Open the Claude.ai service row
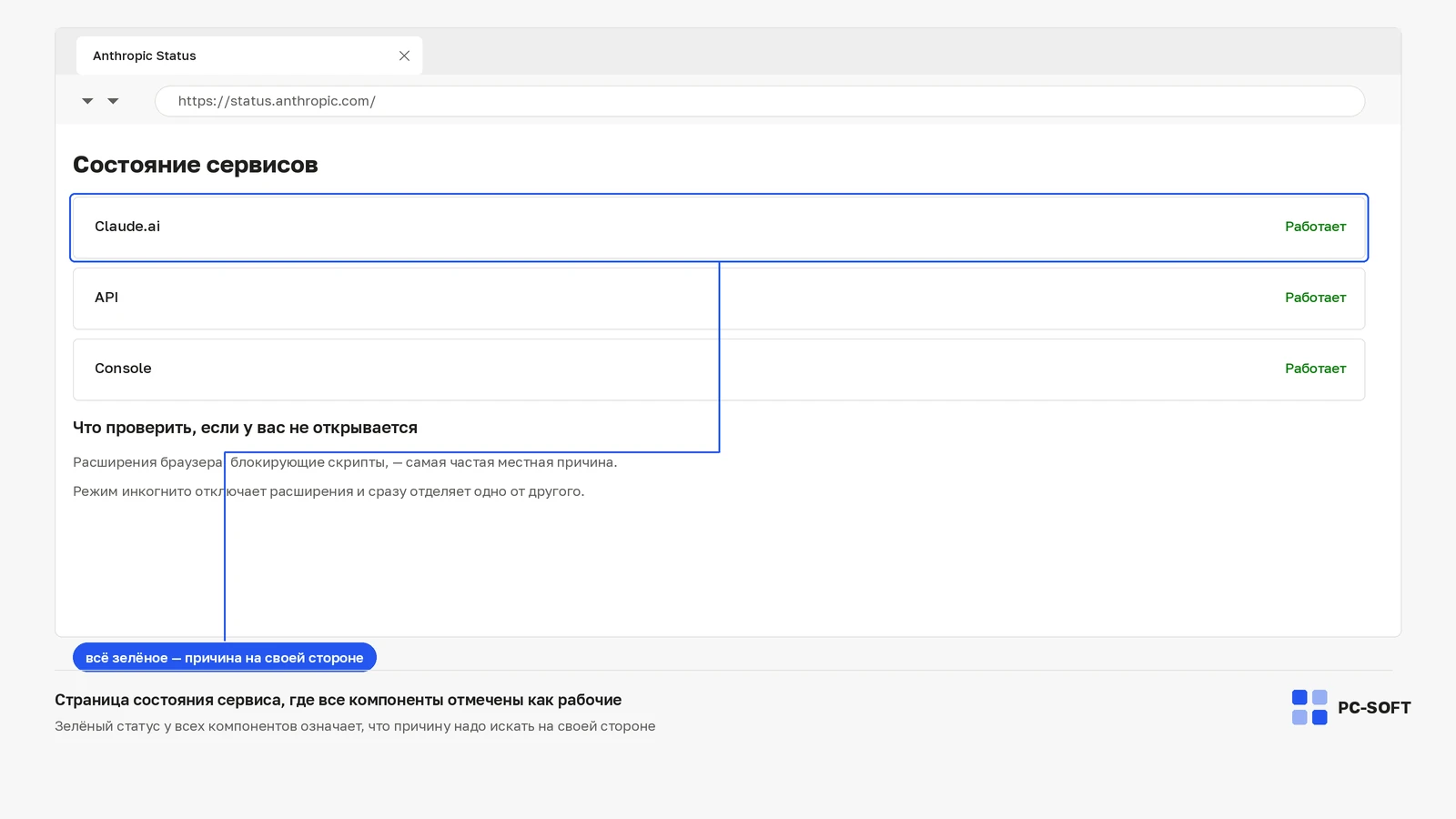1456x819 pixels. [719, 227]
